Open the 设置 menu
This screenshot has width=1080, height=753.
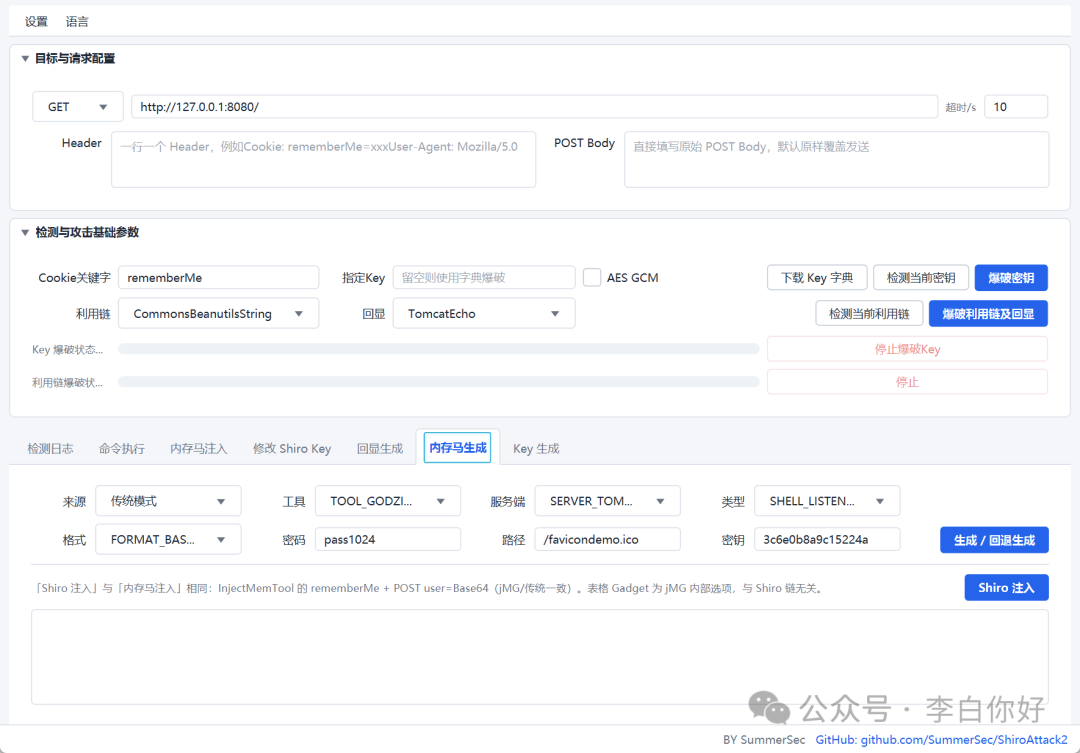coord(37,21)
